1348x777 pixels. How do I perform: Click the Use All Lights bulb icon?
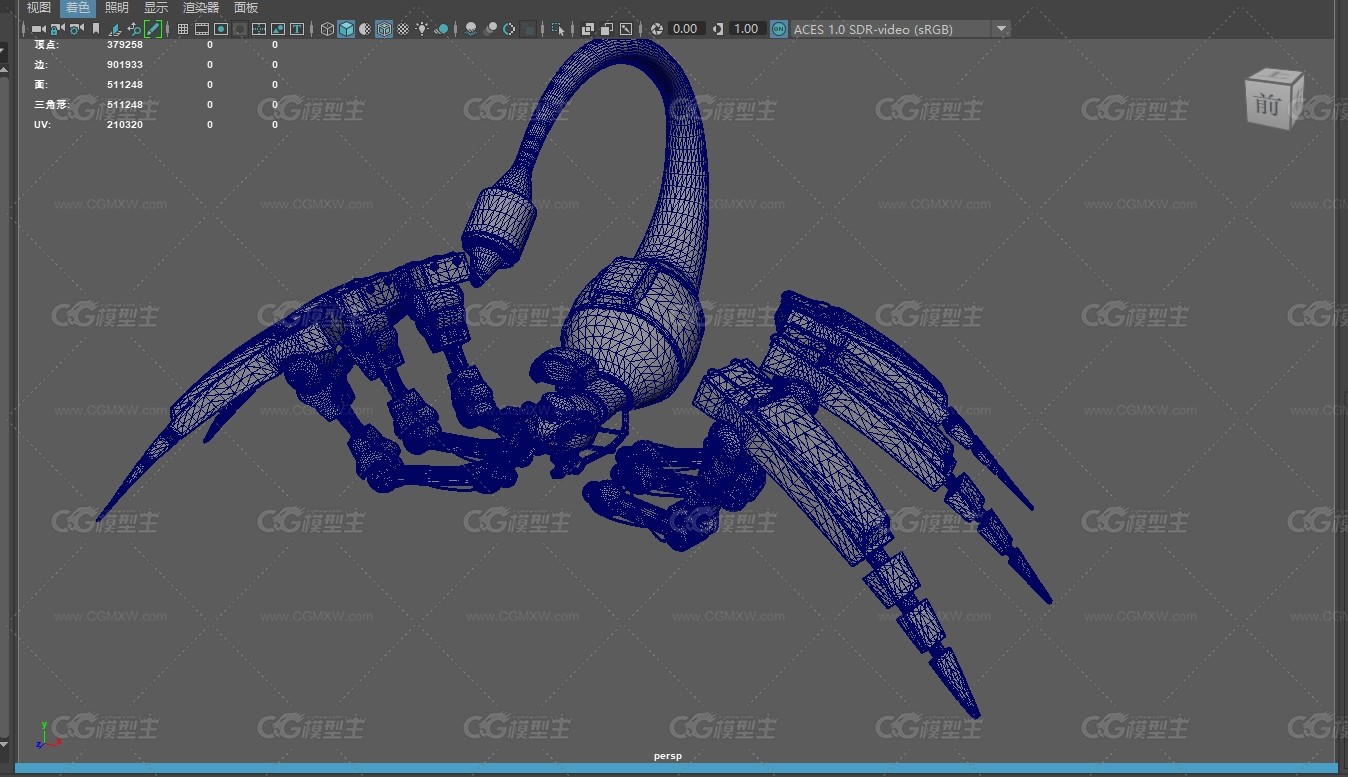click(423, 29)
